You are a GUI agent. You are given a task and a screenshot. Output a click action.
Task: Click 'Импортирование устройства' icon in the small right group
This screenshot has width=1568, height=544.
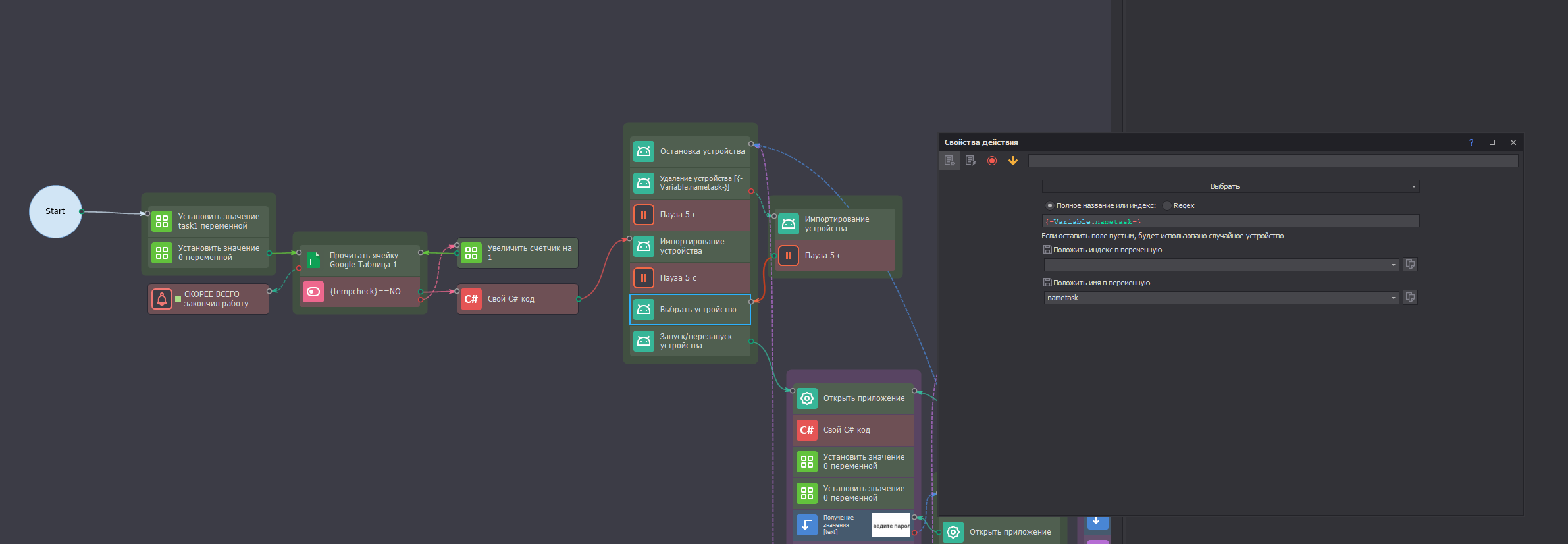pyautogui.click(x=789, y=224)
